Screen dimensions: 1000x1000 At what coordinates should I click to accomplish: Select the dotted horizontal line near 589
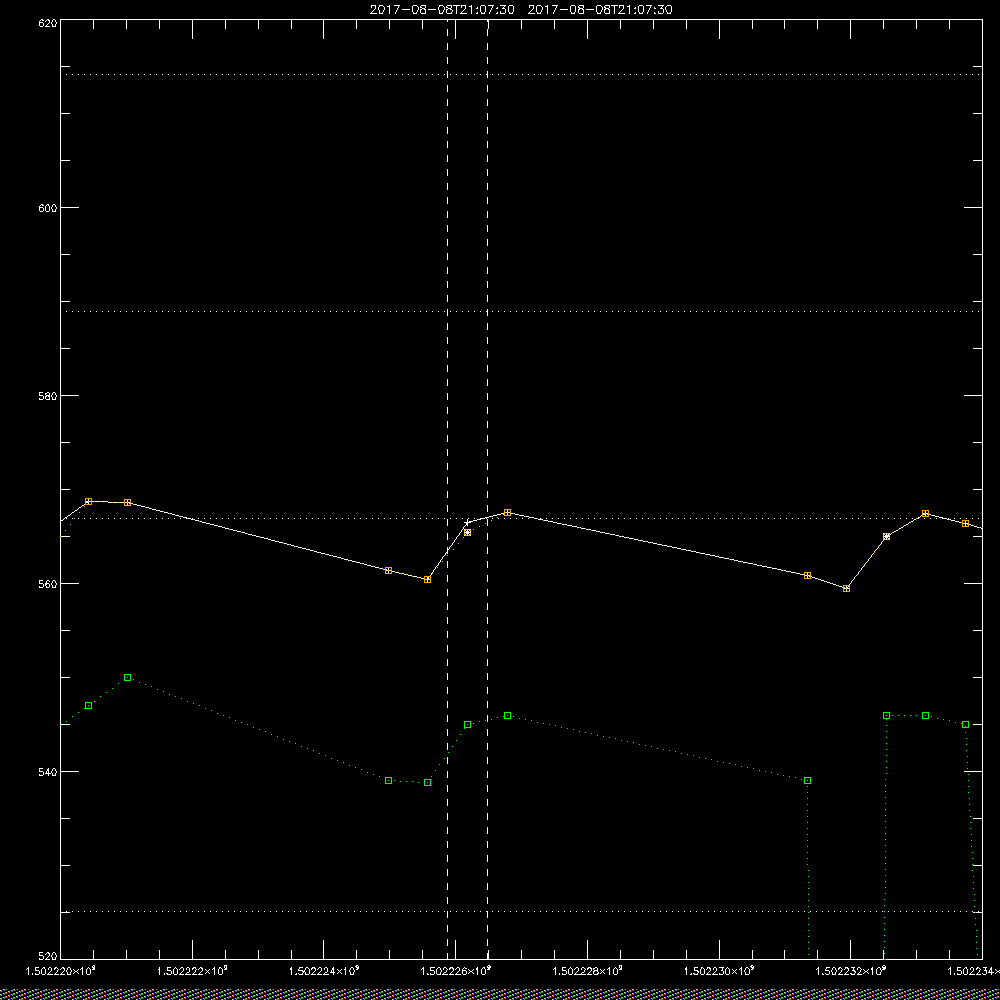click(x=521, y=311)
